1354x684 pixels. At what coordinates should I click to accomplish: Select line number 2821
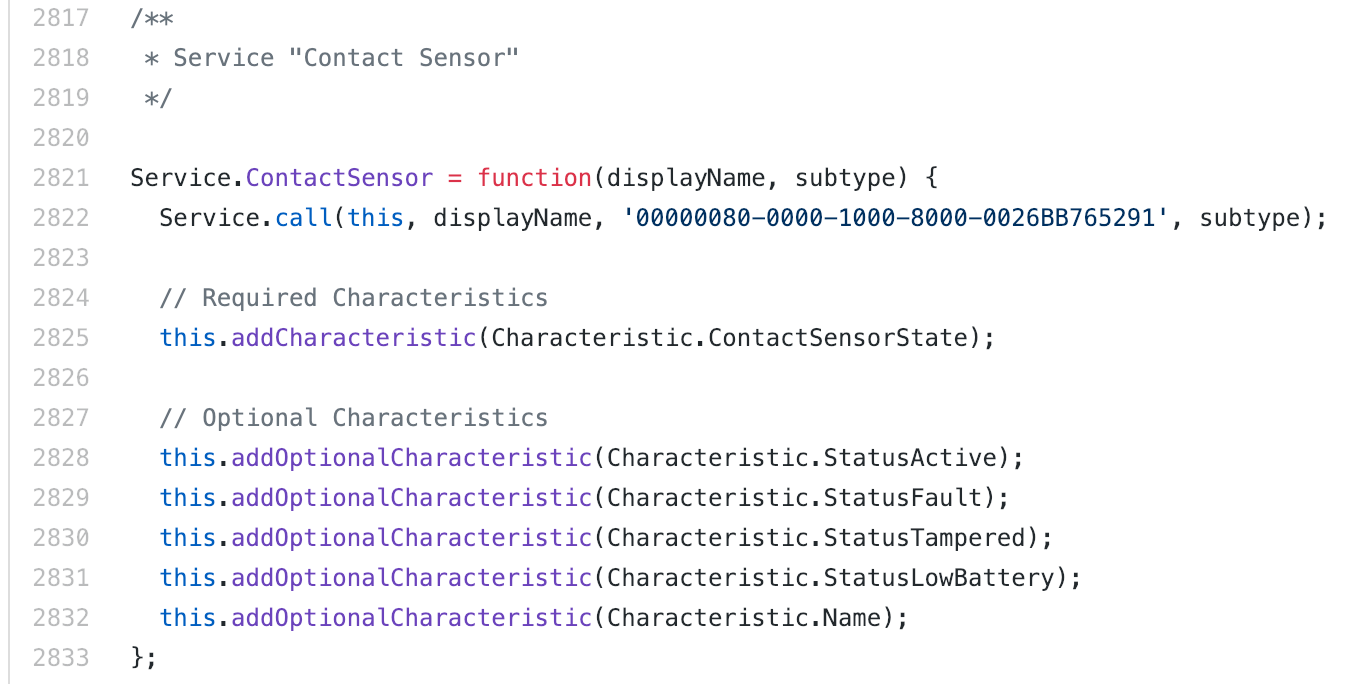[61, 178]
